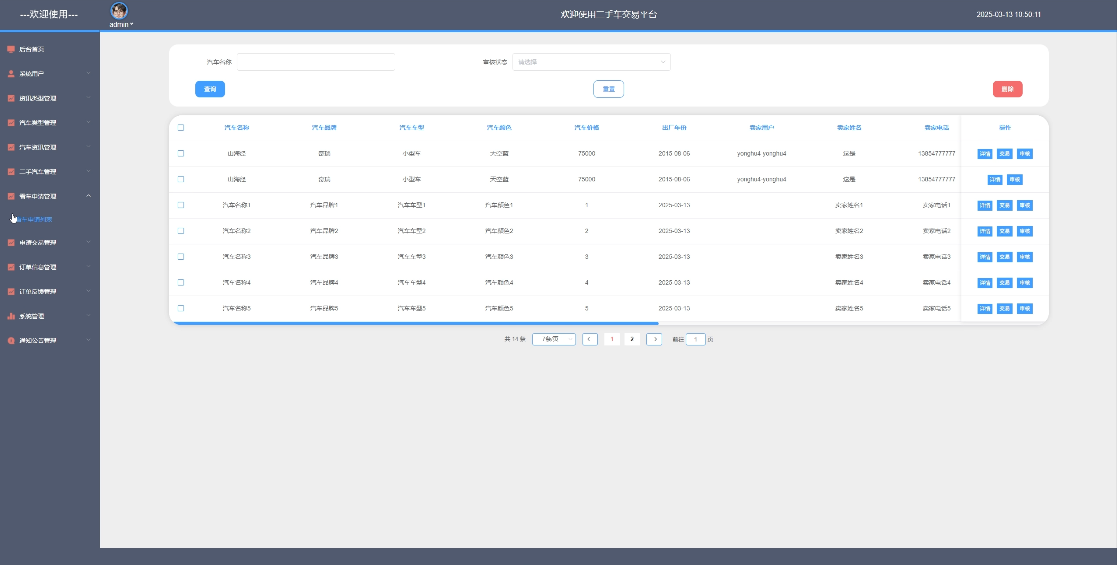Click the 二手汽车管理 sidebar icon
1117x565 pixels.
(11, 172)
